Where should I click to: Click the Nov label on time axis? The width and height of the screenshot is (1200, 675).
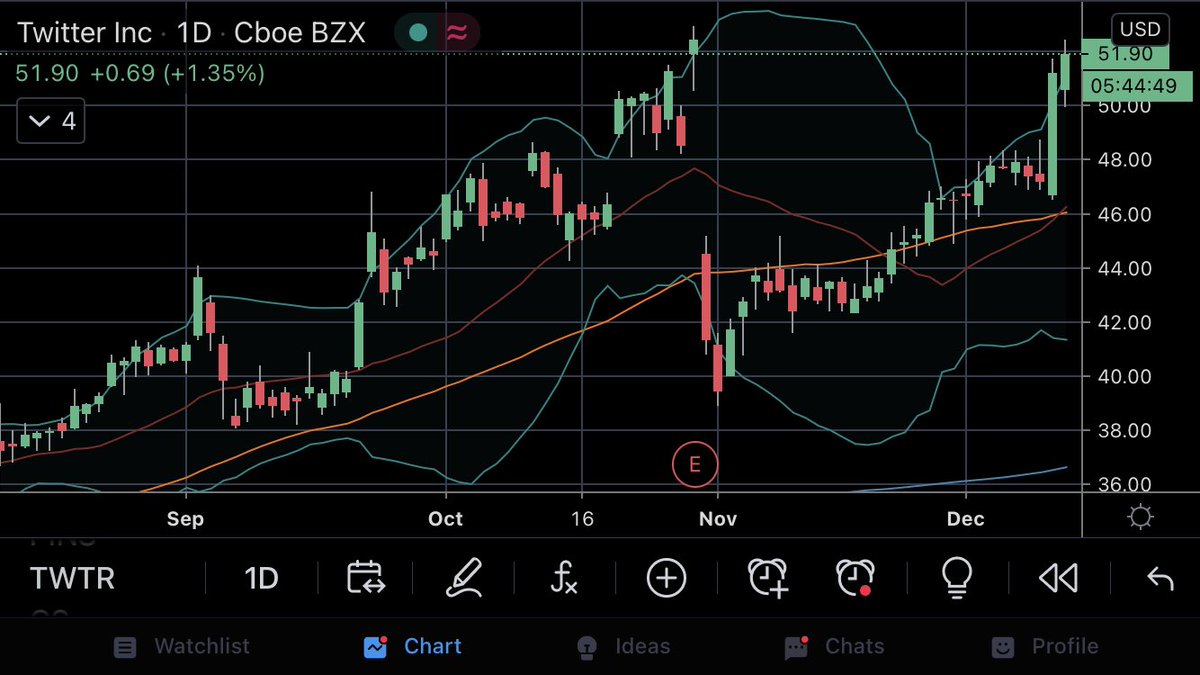click(x=718, y=518)
